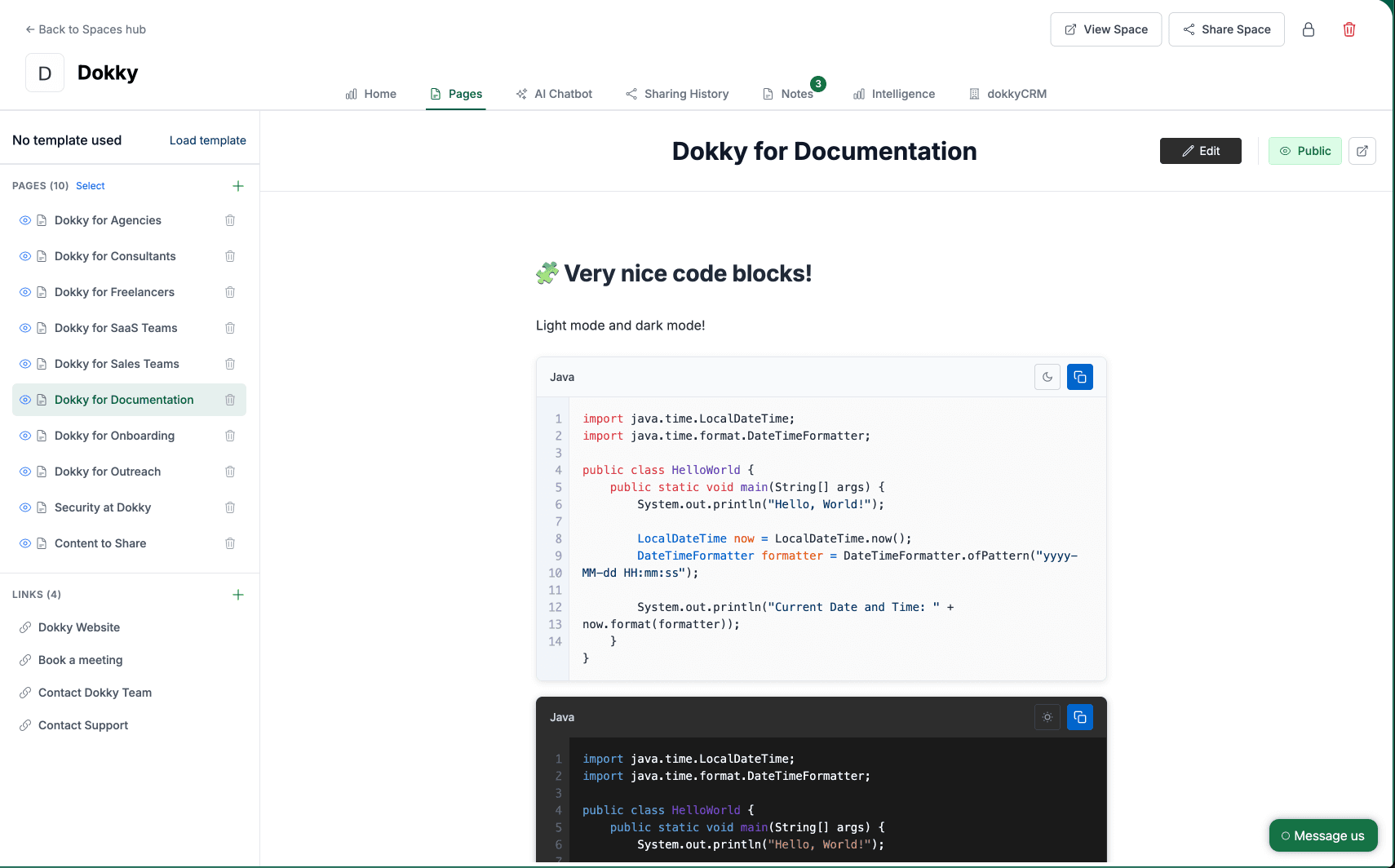This screenshot has height=868, width=1395.
Task: Click the Edit page button
Action: click(x=1201, y=151)
